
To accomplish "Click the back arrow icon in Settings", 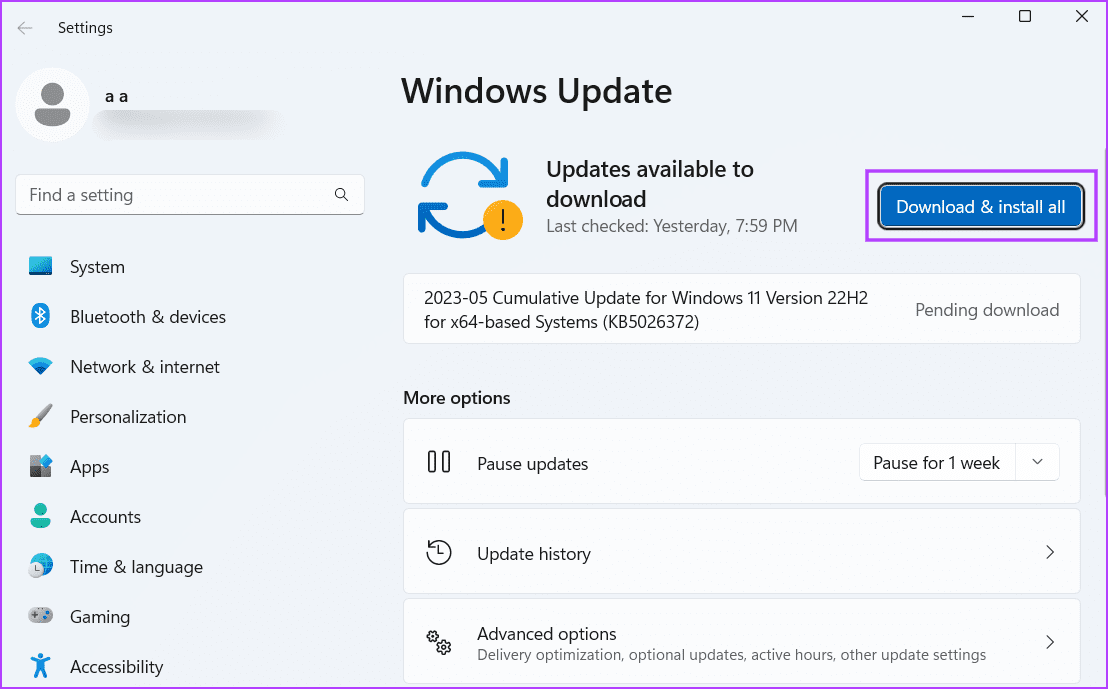I will tap(25, 28).
